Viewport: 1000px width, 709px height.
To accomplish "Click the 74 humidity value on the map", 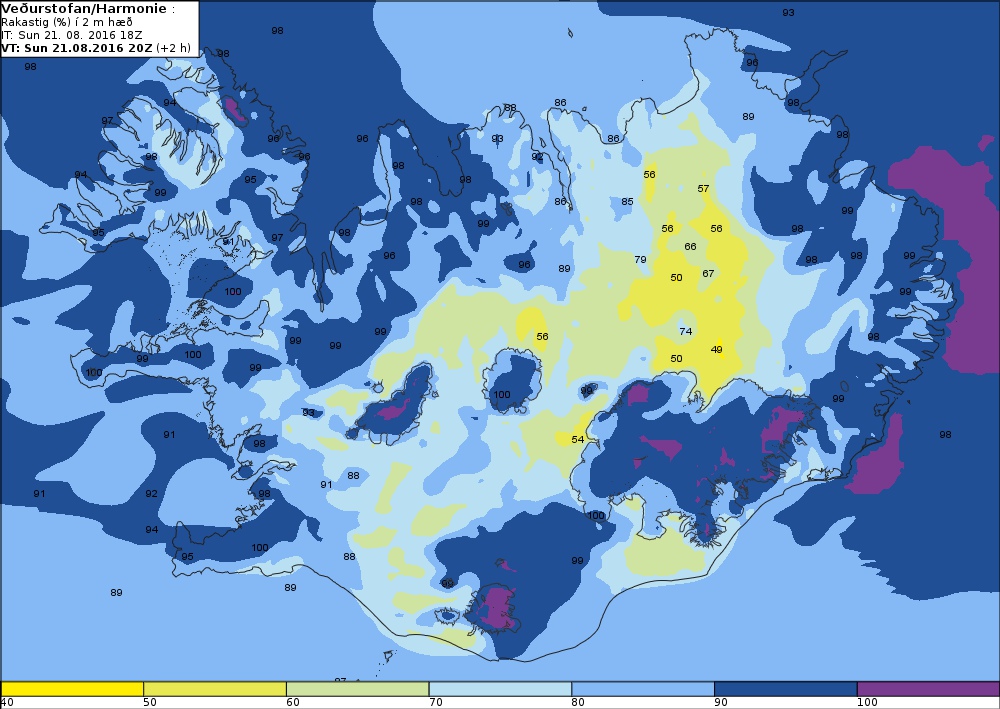I will 686,332.
